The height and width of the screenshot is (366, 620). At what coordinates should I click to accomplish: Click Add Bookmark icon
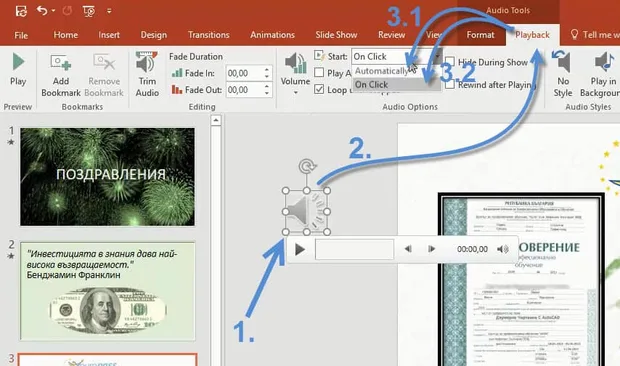pyautogui.click(x=60, y=75)
